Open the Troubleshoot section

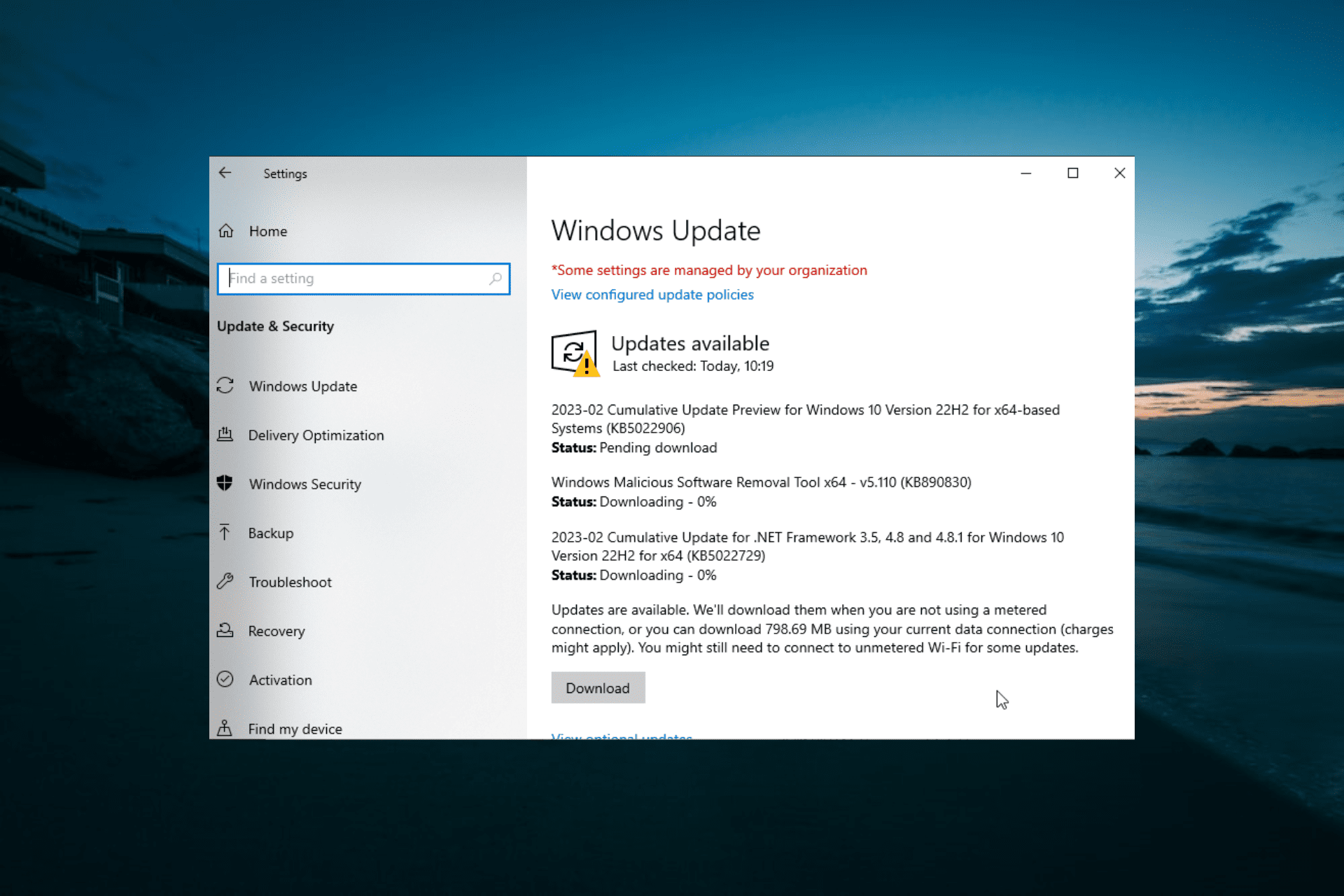pyautogui.click(x=290, y=582)
